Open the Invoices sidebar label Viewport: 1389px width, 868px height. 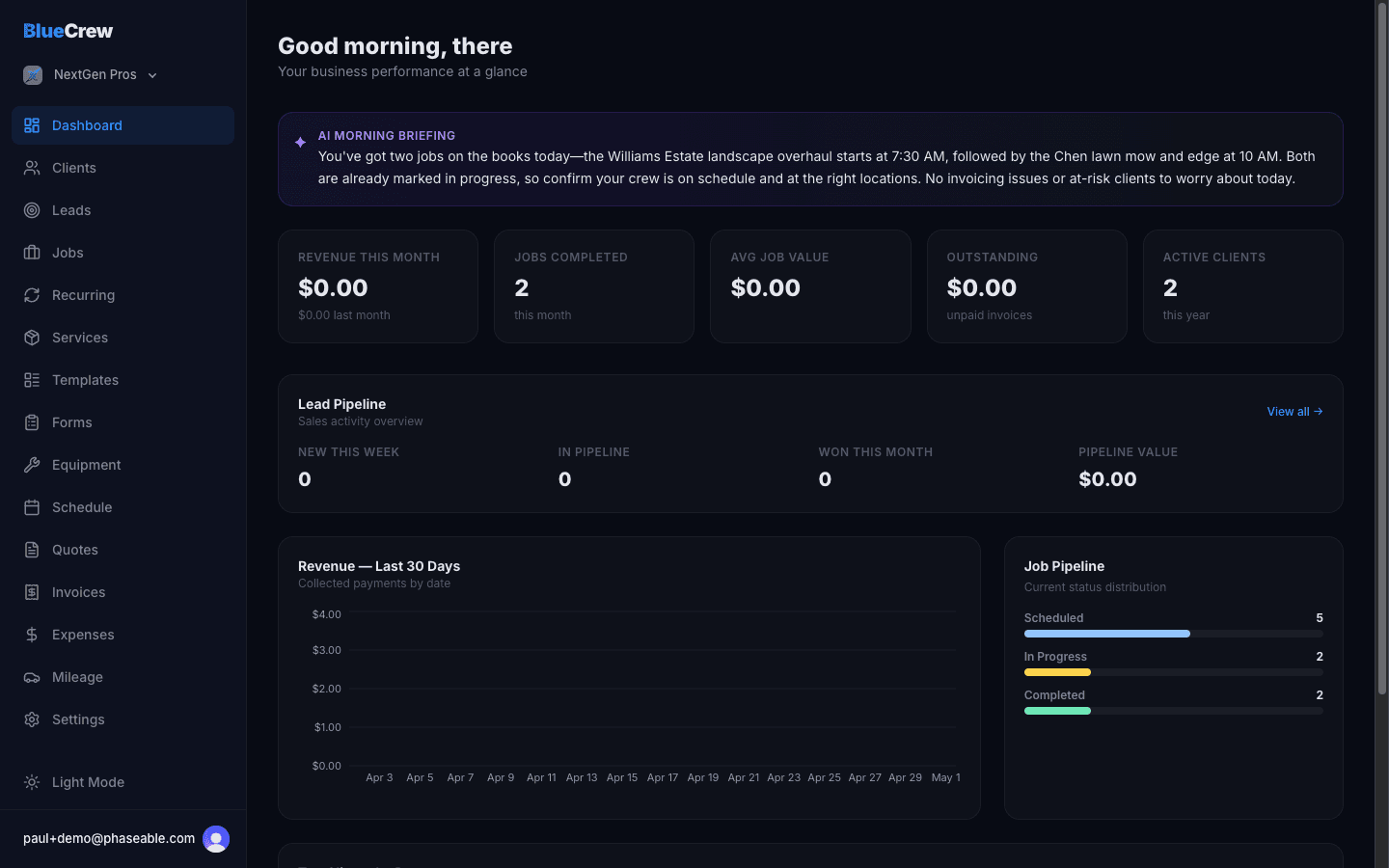(x=78, y=592)
